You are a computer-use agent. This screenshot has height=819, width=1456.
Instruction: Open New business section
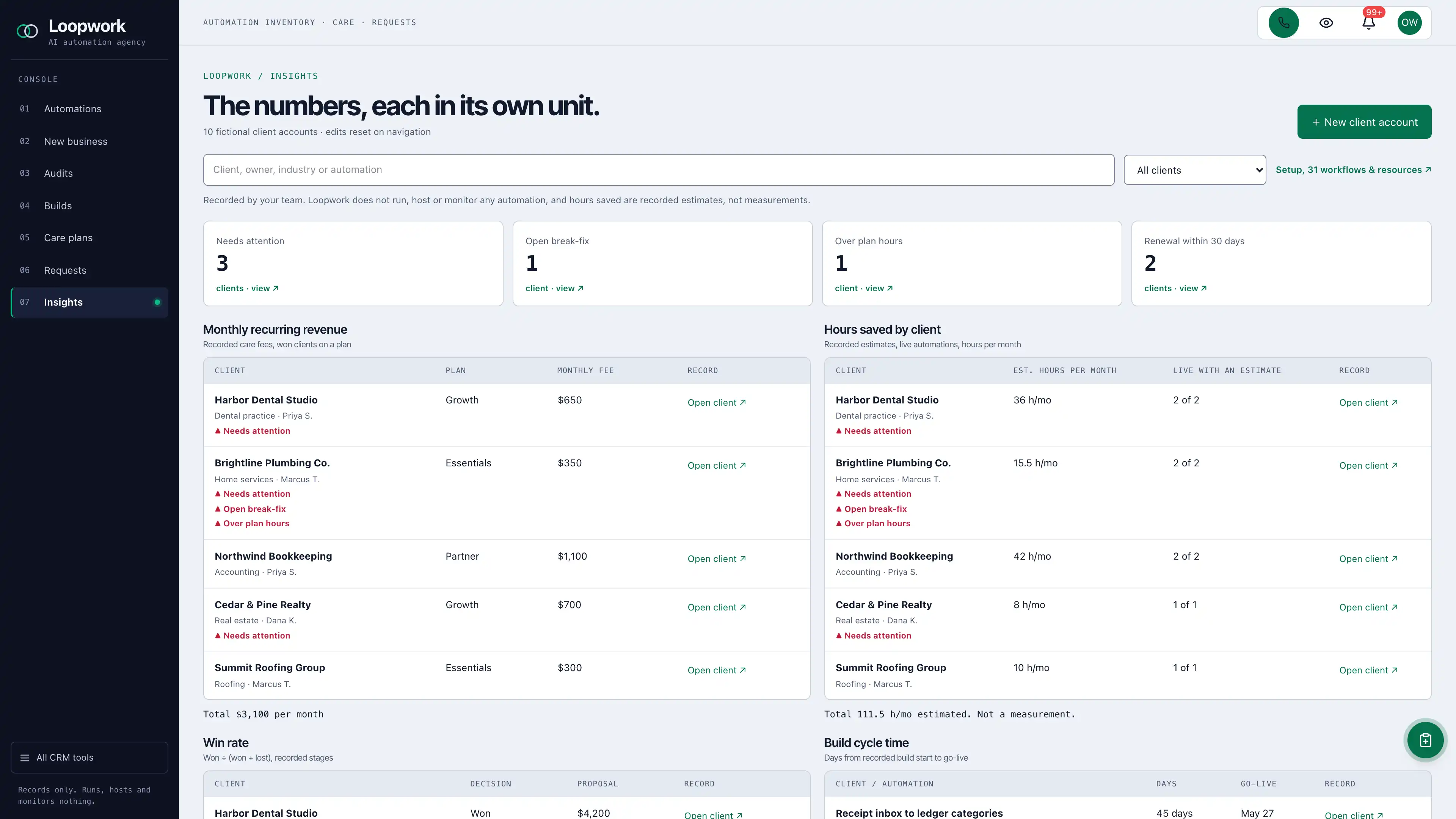[89, 141]
